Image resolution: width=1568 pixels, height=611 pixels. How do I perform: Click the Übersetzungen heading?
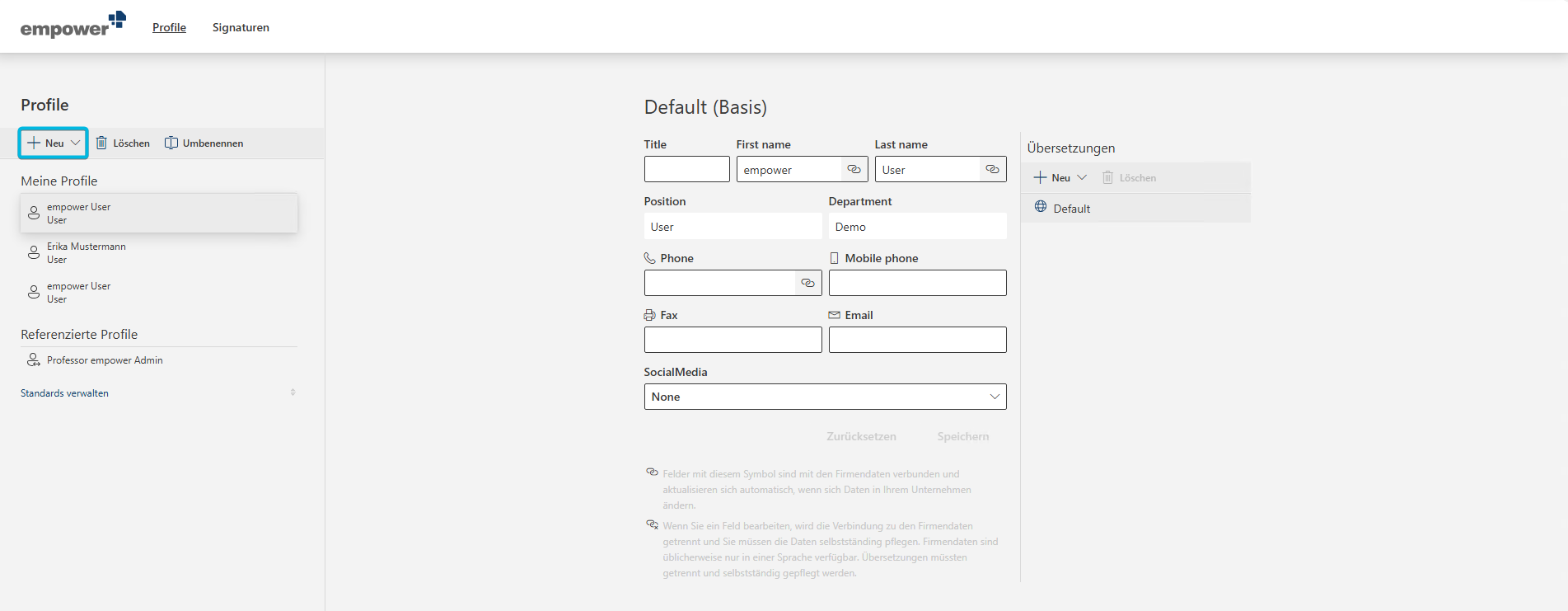(1070, 148)
